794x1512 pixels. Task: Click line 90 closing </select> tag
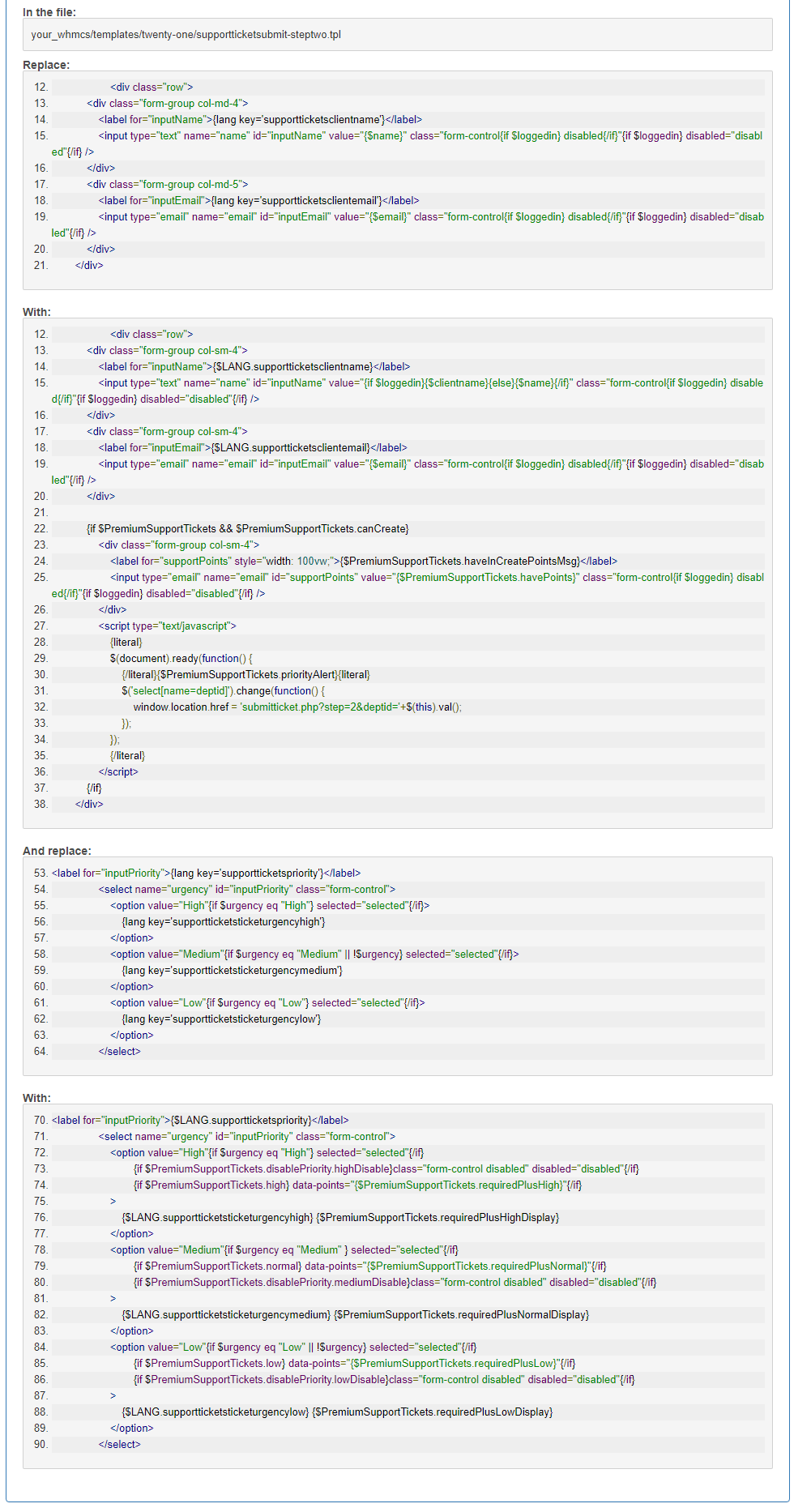pos(120,1444)
